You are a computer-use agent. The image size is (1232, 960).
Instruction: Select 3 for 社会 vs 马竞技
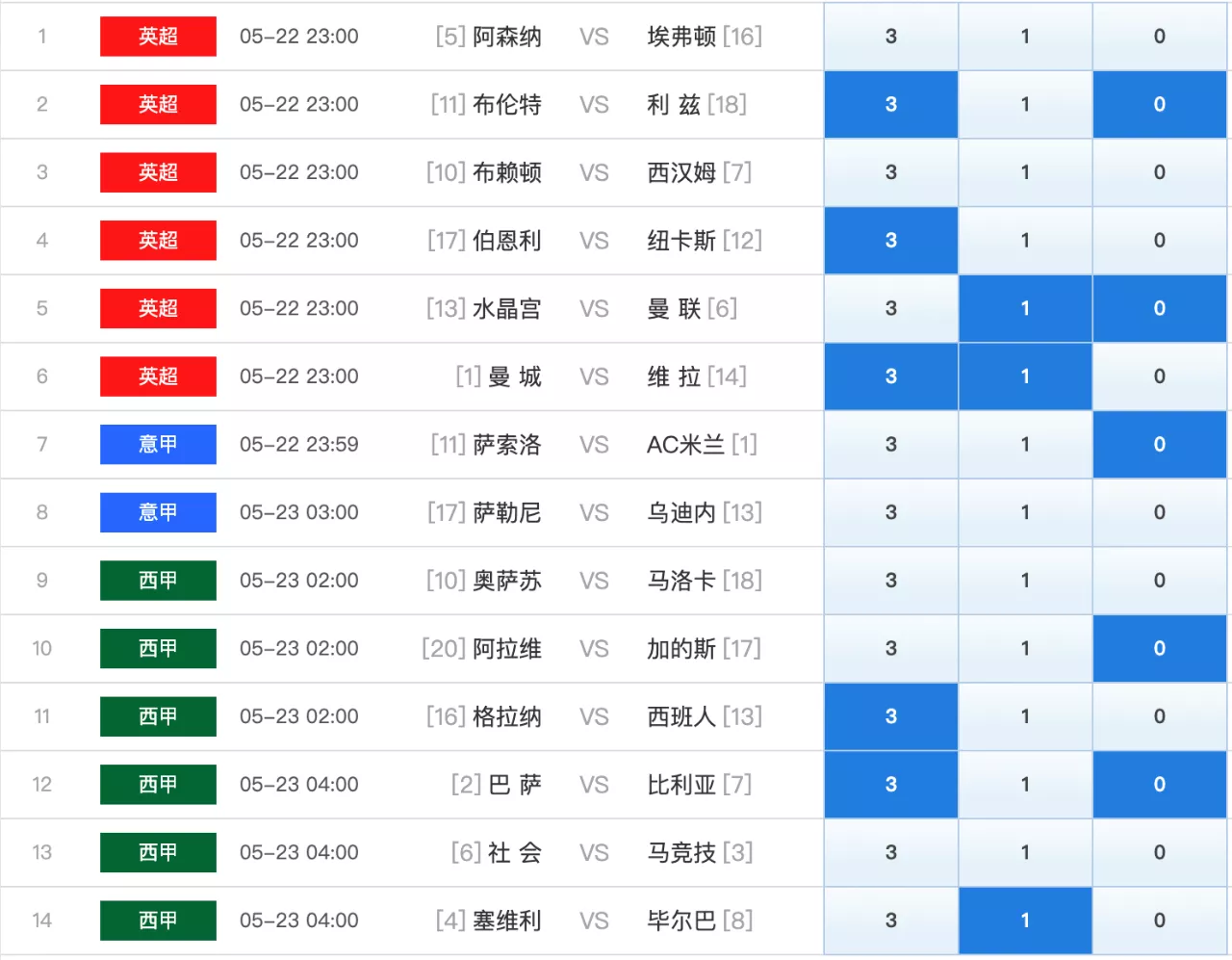coord(890,853)
